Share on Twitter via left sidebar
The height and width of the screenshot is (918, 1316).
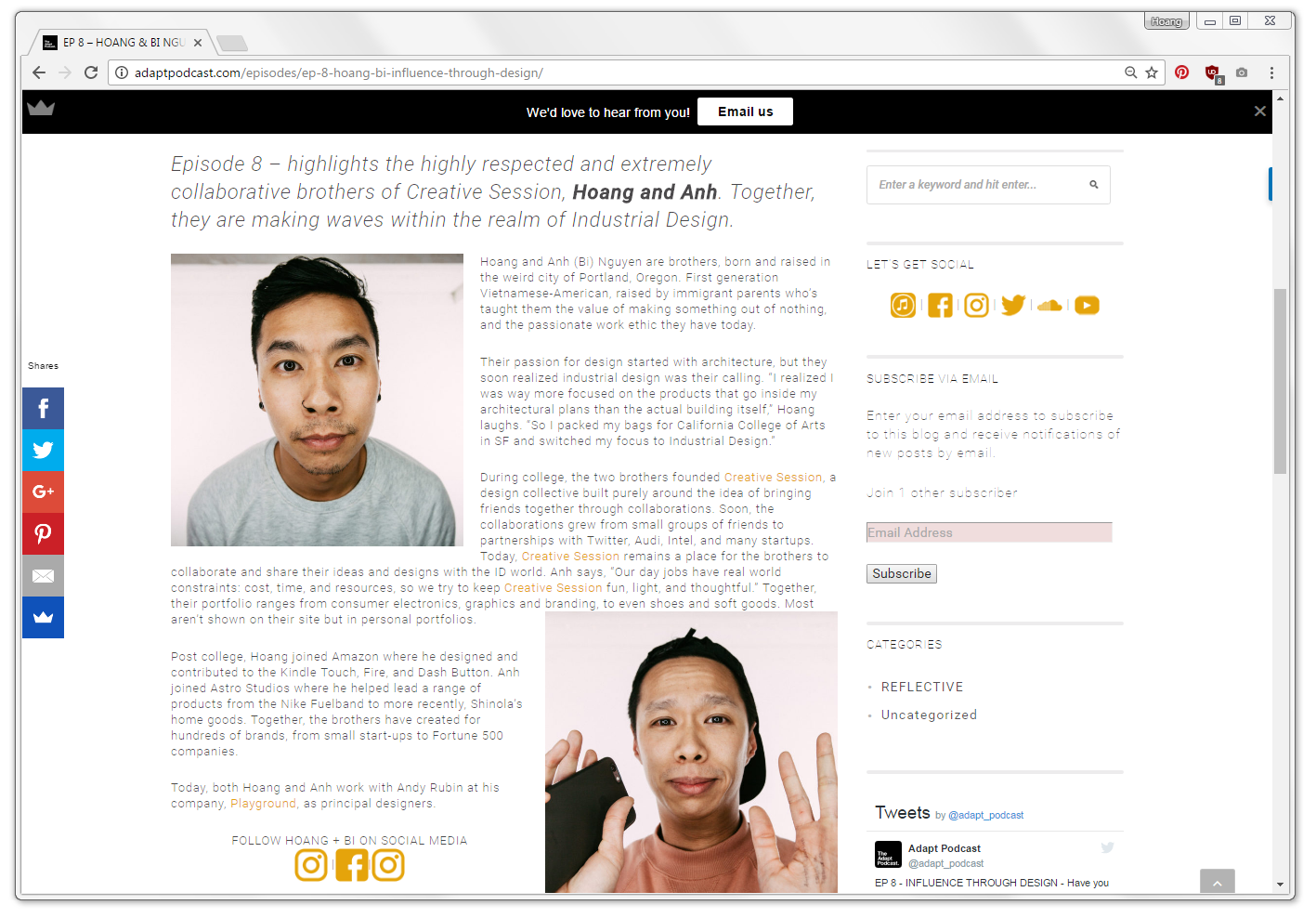coord(43,450)
